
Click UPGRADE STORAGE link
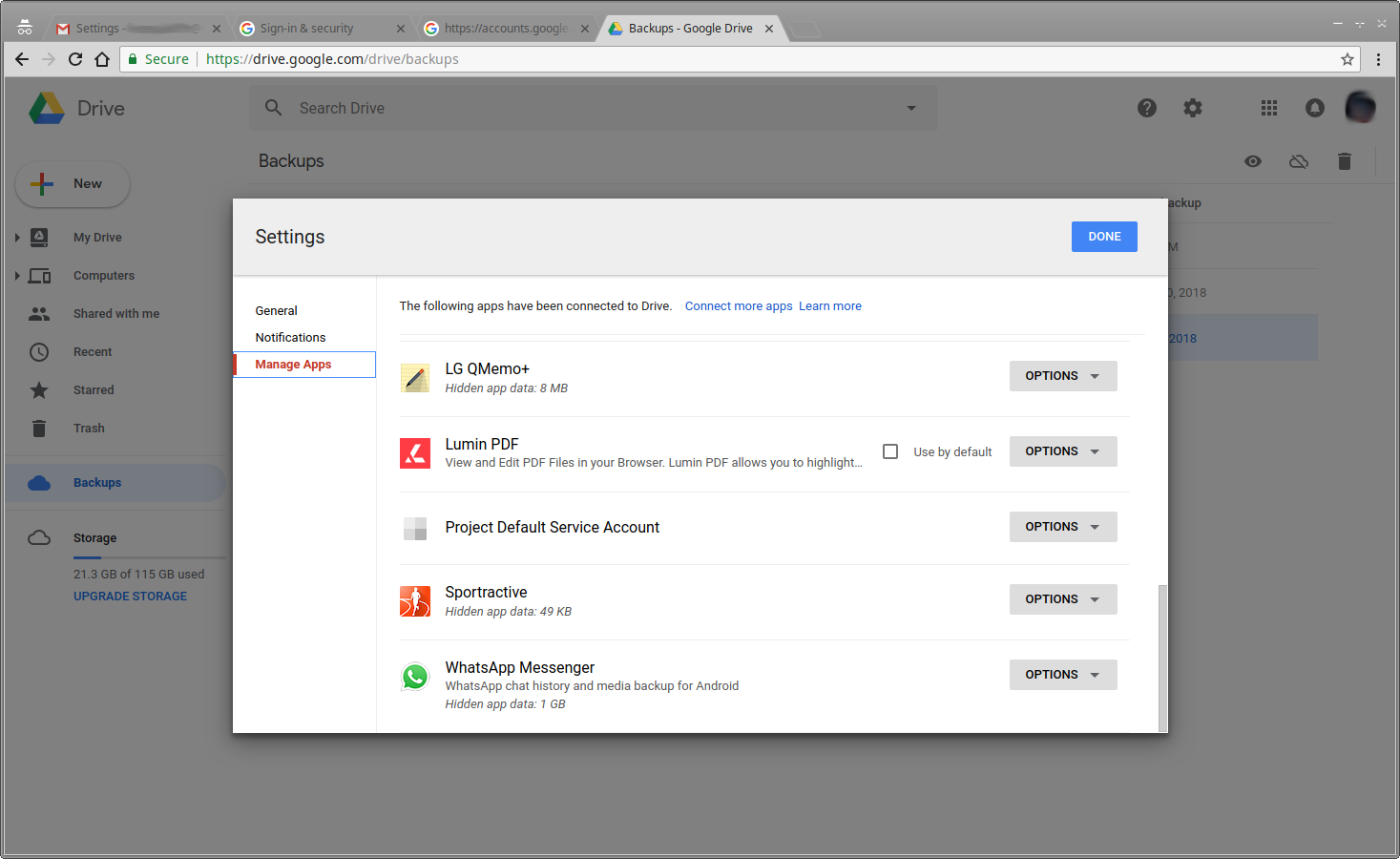tap(131, 597)
